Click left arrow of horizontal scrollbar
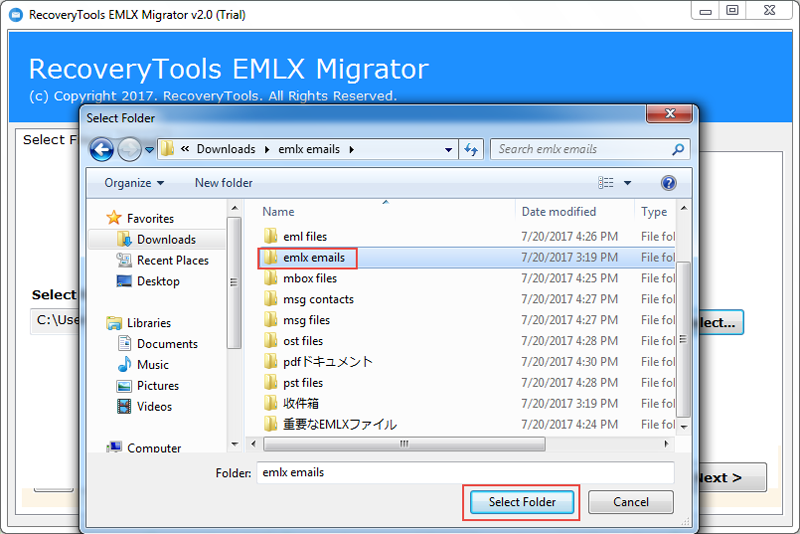800x534 pixels. 254,444
